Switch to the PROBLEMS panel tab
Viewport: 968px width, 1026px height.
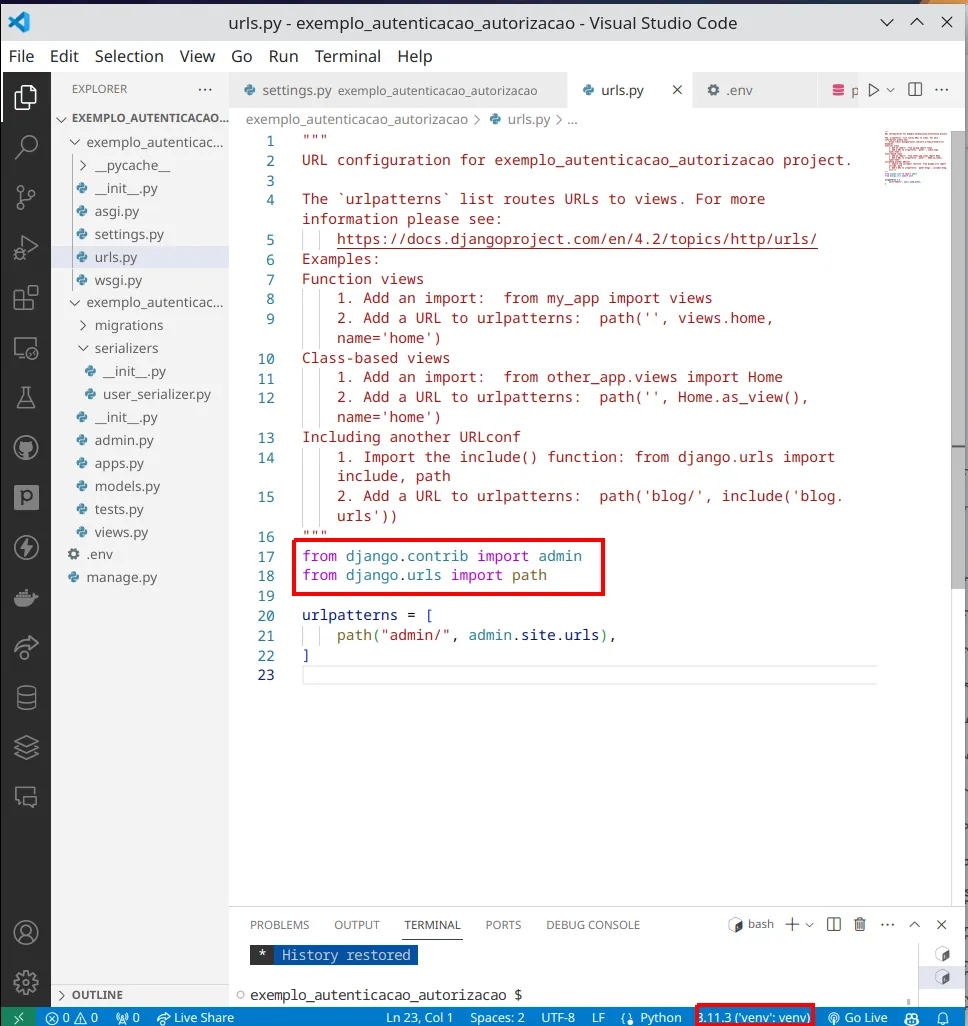(279, 925)
